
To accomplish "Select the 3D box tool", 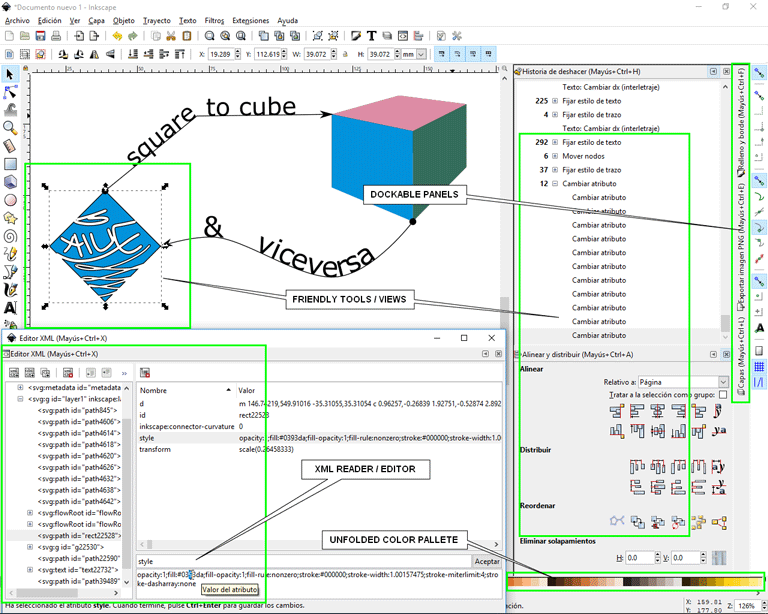I will 10,182.
